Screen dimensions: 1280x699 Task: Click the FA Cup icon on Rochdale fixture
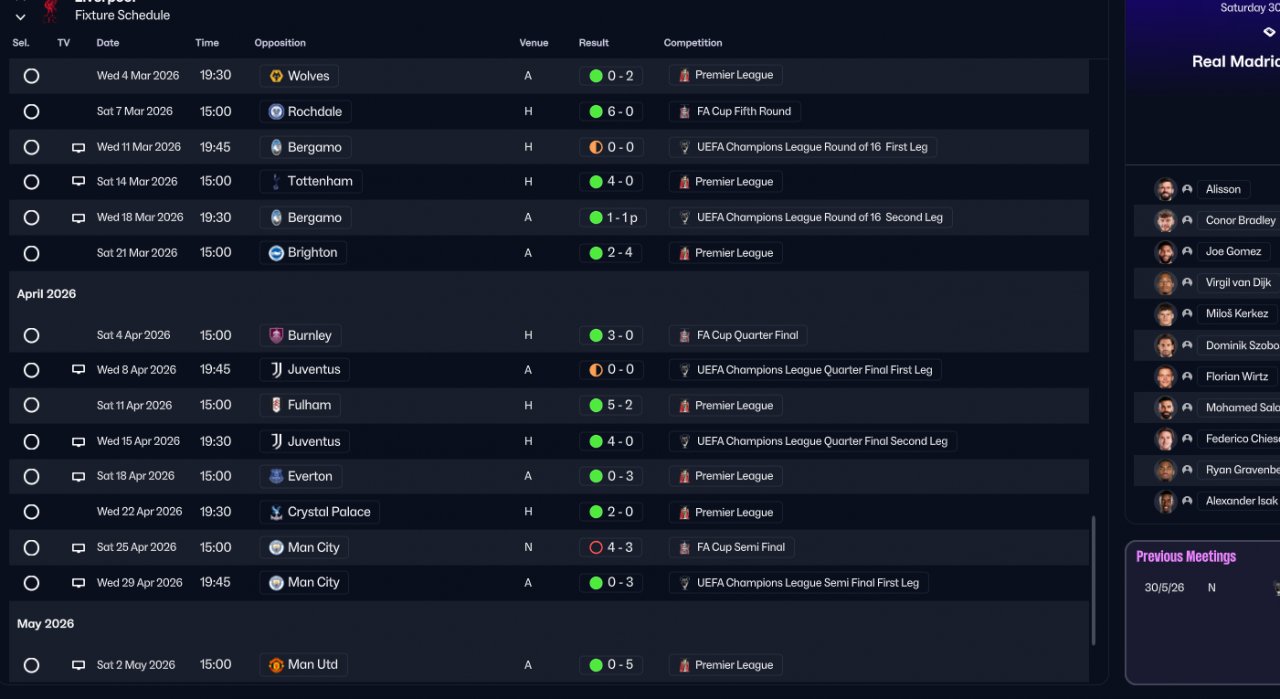(684, 112)
